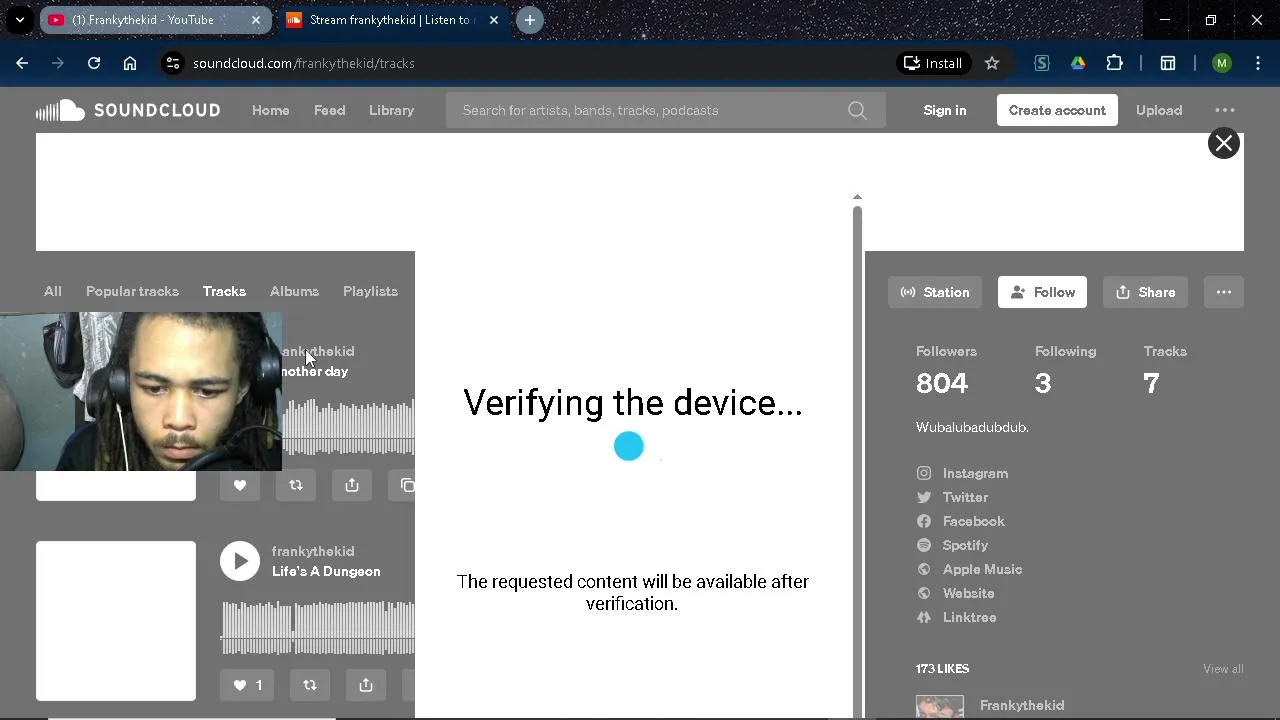Viewport: 1280px width, 720px height.
Task: Share the Life's A Dungeon track
Action: 366,685
